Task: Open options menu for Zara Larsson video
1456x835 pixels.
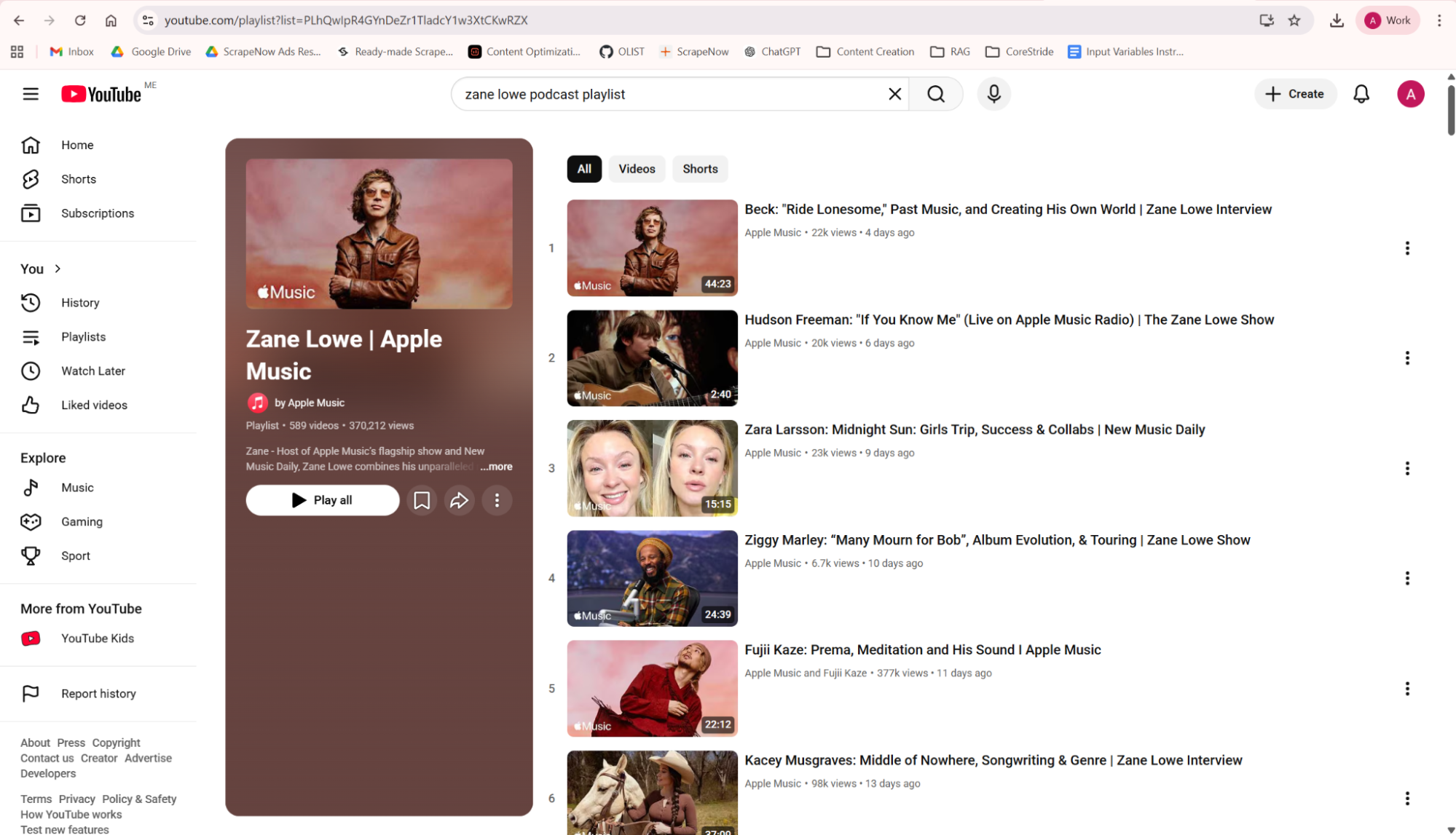Action: [x=1406, y=468]
